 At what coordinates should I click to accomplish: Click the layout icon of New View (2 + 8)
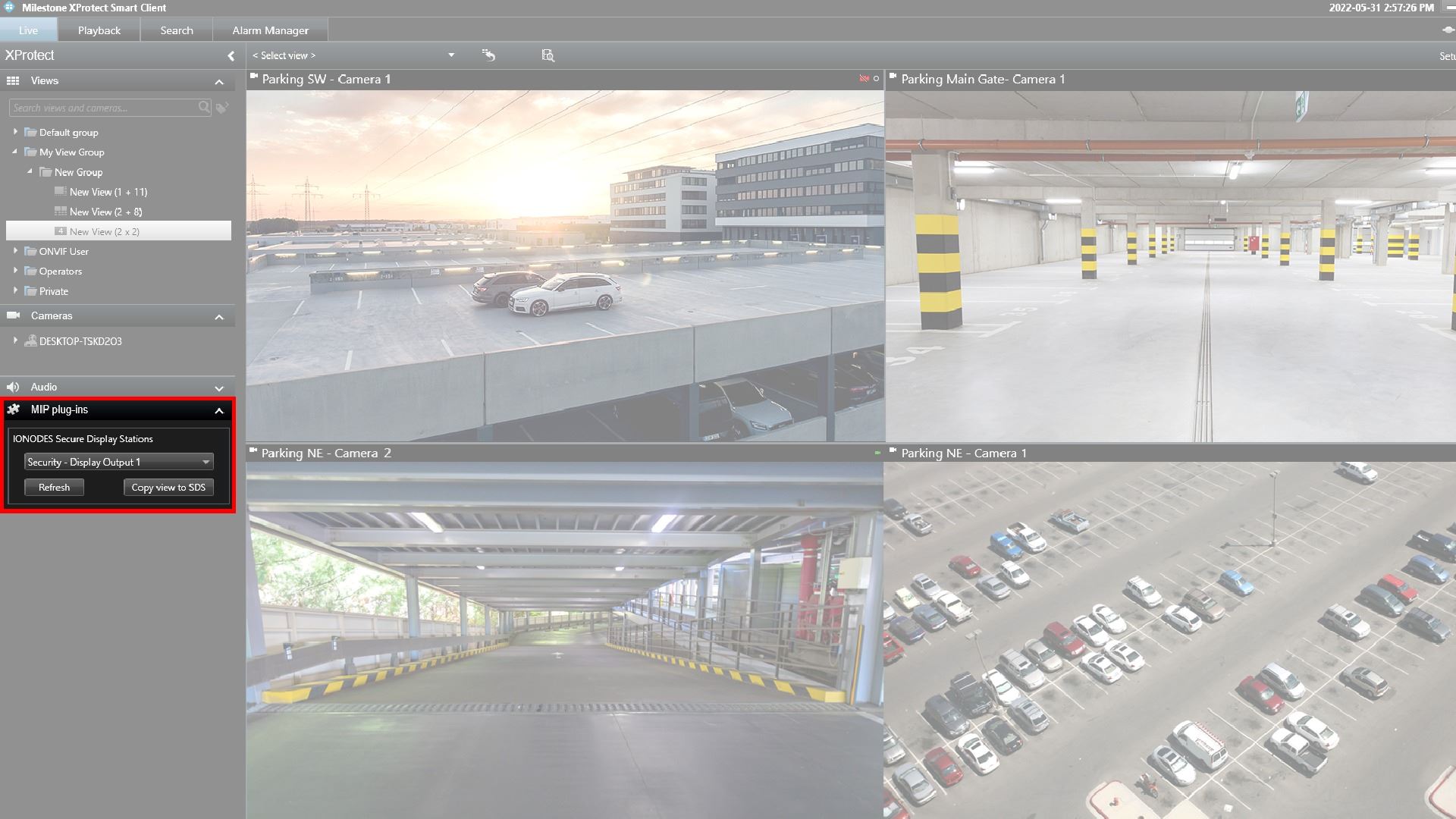click(61, 212)
